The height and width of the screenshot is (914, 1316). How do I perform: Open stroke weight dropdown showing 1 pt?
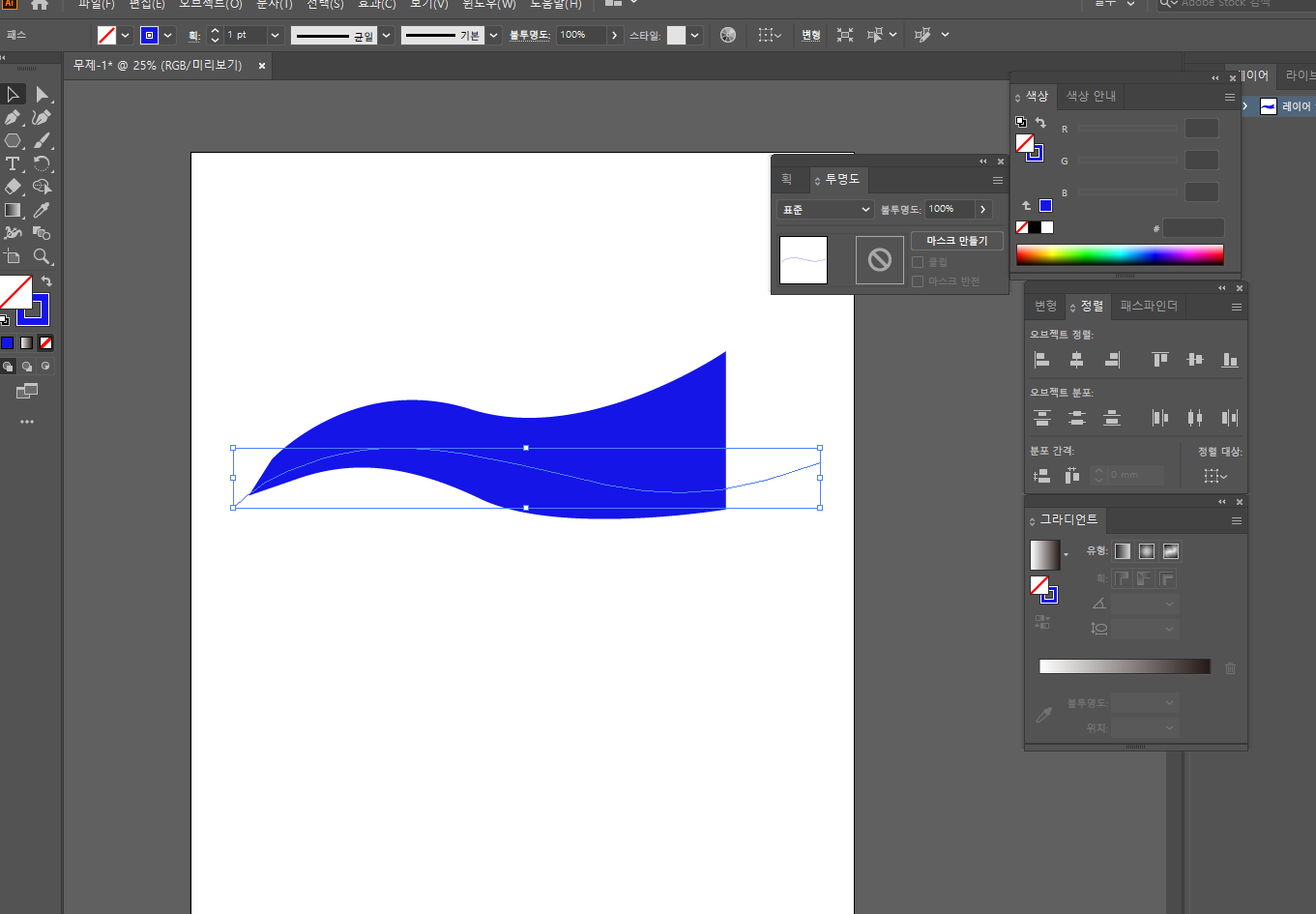[x=275, y=35]
